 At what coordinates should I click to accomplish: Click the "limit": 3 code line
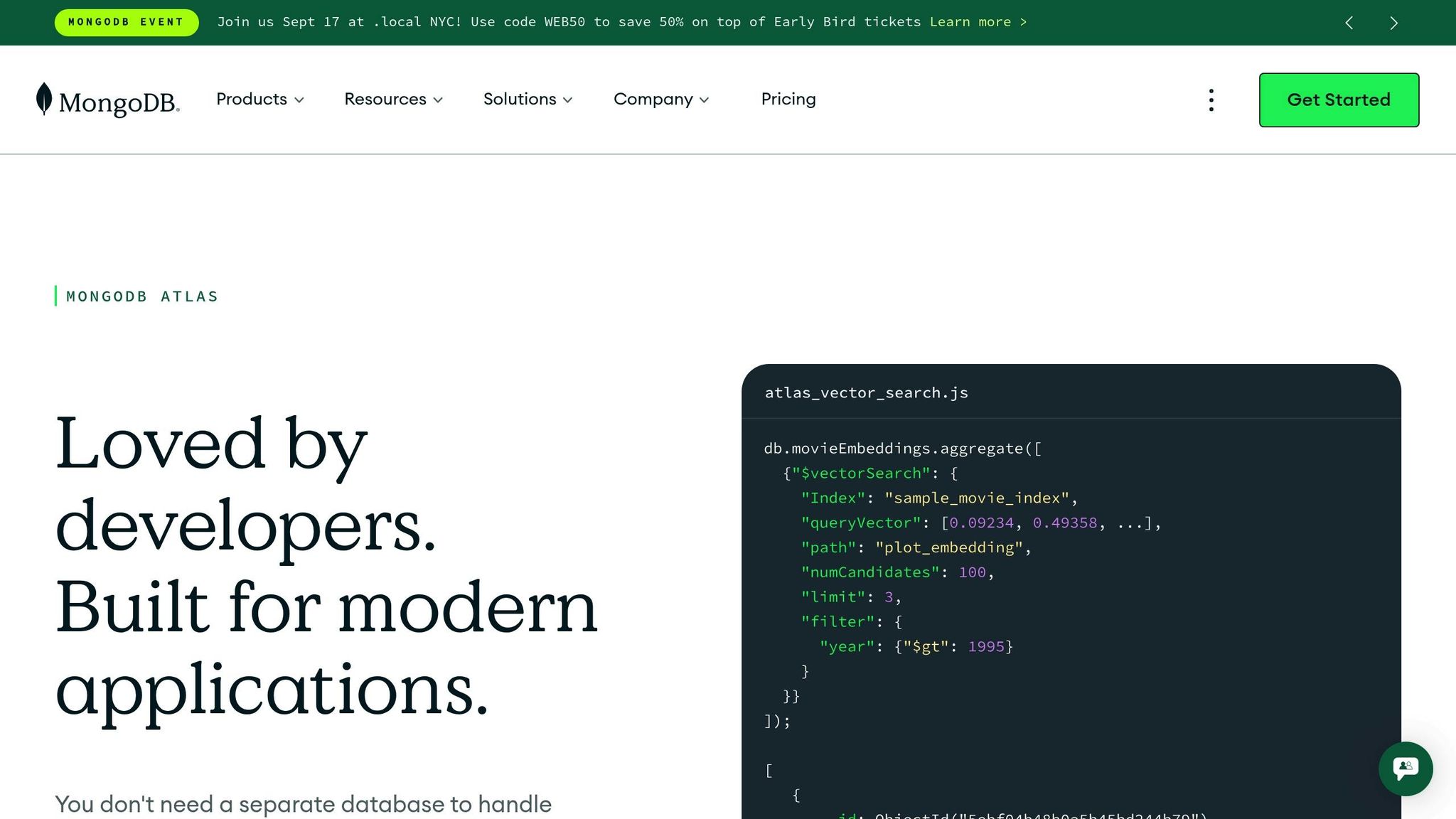pyautogui.click(x=851, y=597)
